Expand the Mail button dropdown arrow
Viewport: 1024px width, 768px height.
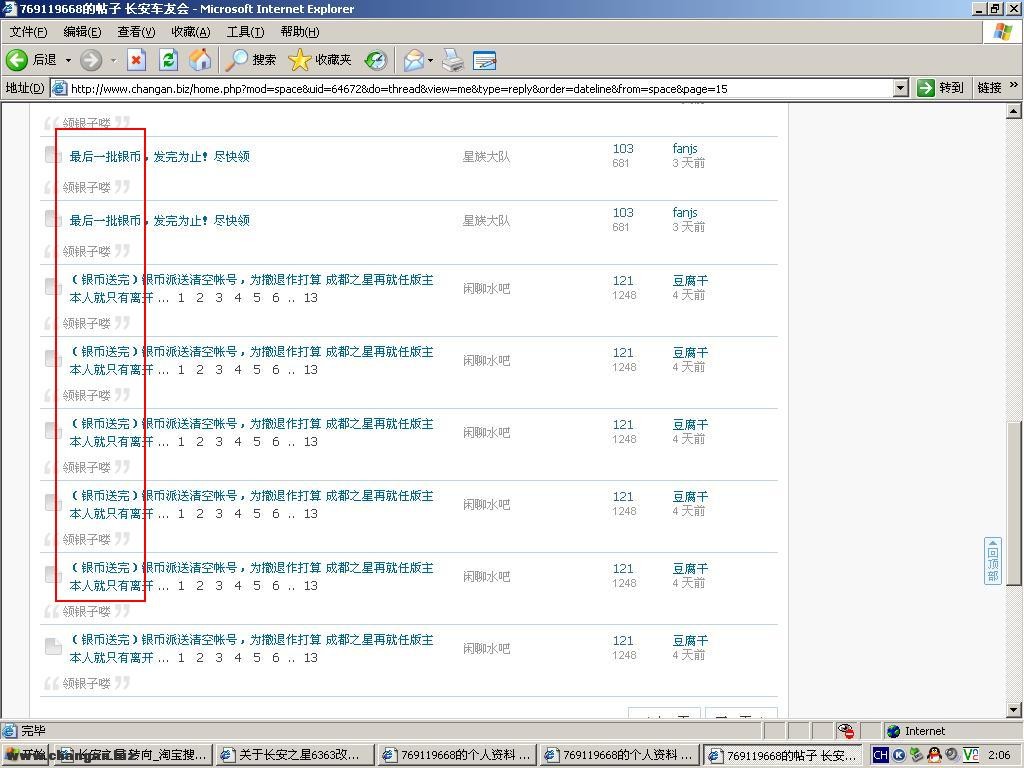pos(430,60)
